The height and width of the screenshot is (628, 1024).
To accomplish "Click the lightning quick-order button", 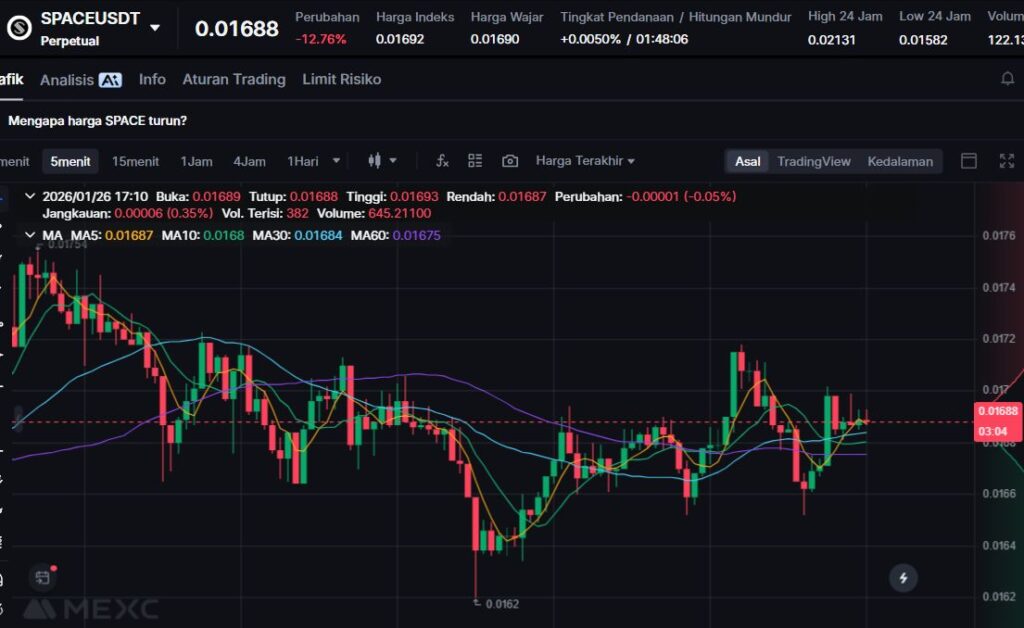I will click(x=903, y=577).
